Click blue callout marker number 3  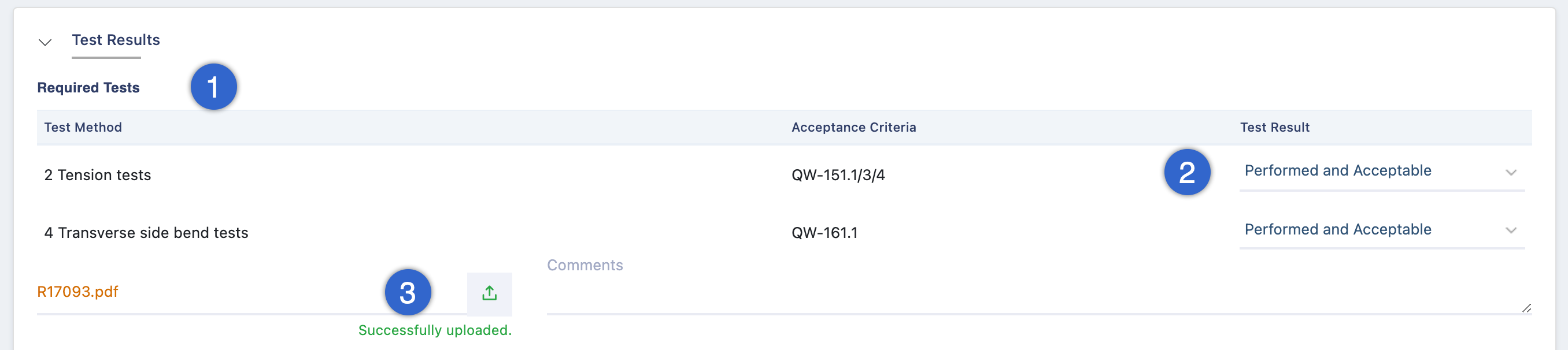pyautogui.click(x=408, y=292)
